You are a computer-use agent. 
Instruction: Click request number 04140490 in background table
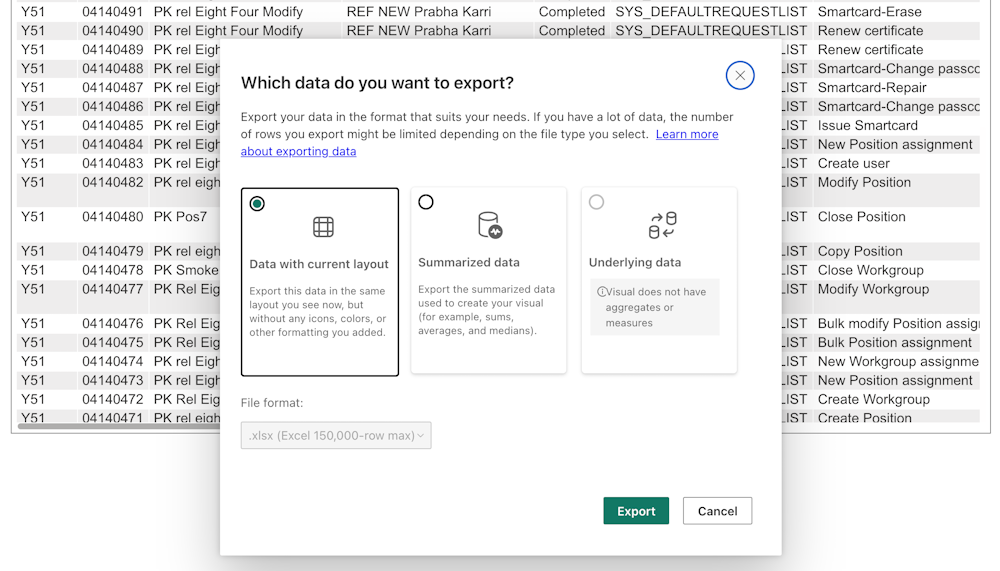coord(112,31)
